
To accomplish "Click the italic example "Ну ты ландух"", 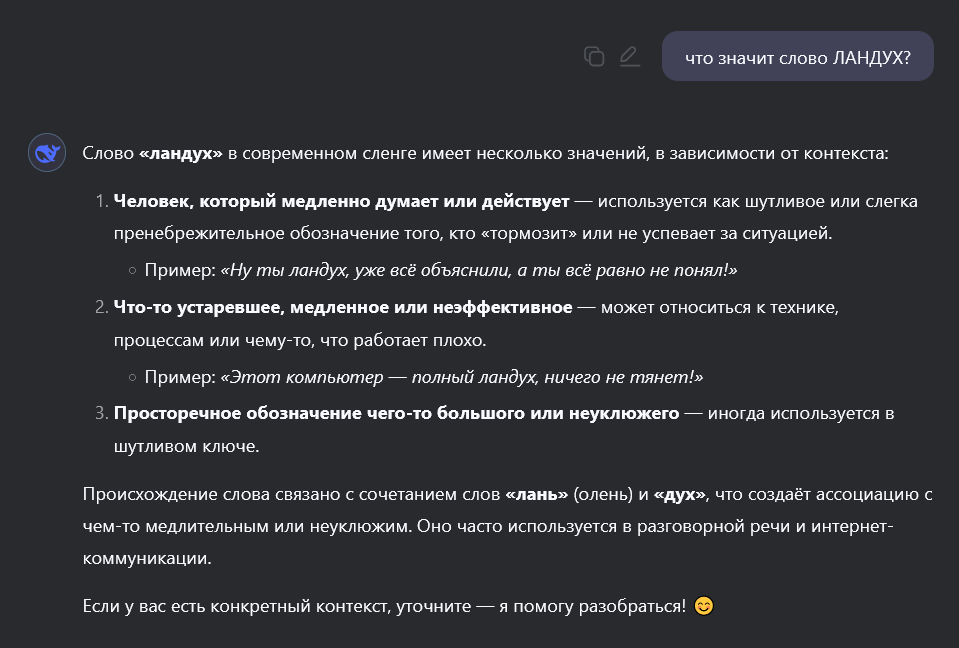I will tap(478, 270).
